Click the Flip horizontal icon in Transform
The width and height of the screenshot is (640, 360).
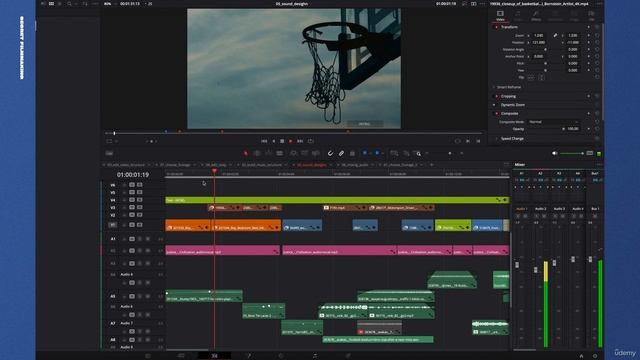pyautogui.click(x=531, y=78)
